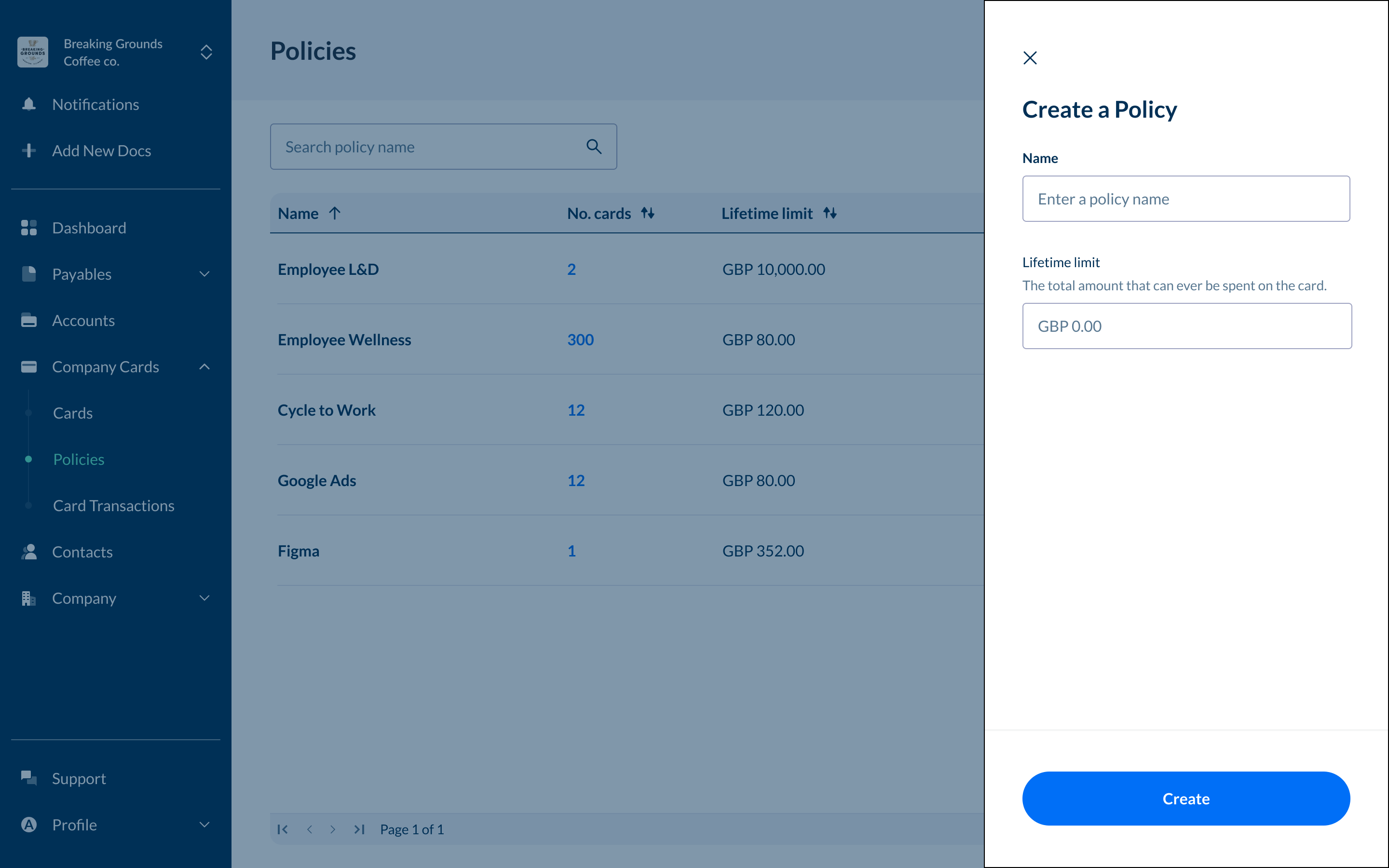This screenshot has height=868, width=1389.
Task: Click the Search policy name field
Action: [443, 147]
